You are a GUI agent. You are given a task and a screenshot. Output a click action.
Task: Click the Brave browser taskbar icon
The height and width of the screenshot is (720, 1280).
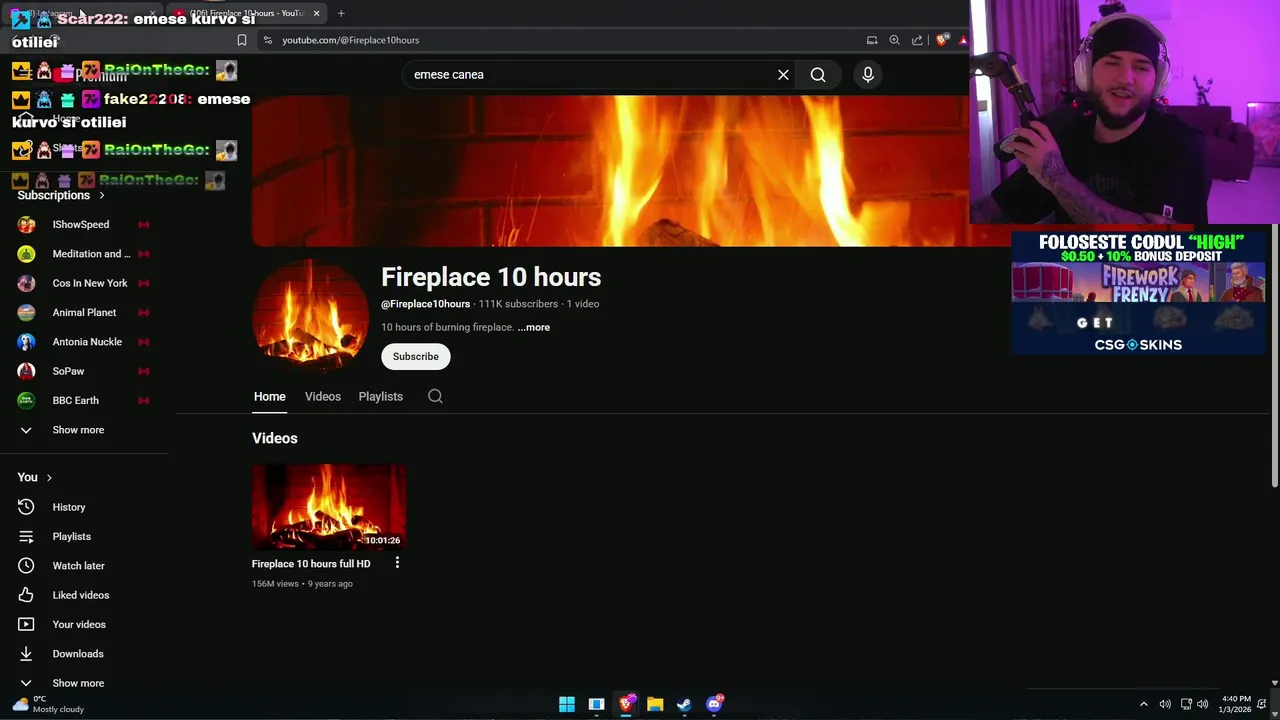[x=626, y=704]
